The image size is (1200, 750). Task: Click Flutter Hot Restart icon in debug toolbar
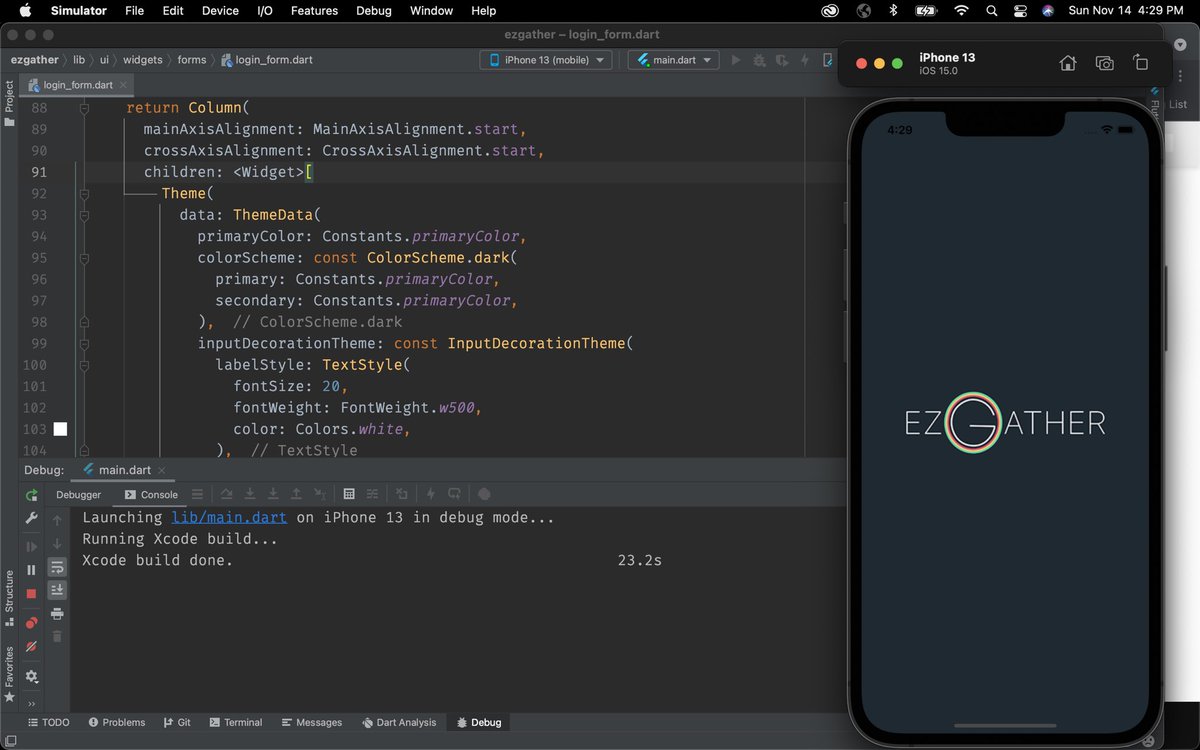click(x=455, y=494)
